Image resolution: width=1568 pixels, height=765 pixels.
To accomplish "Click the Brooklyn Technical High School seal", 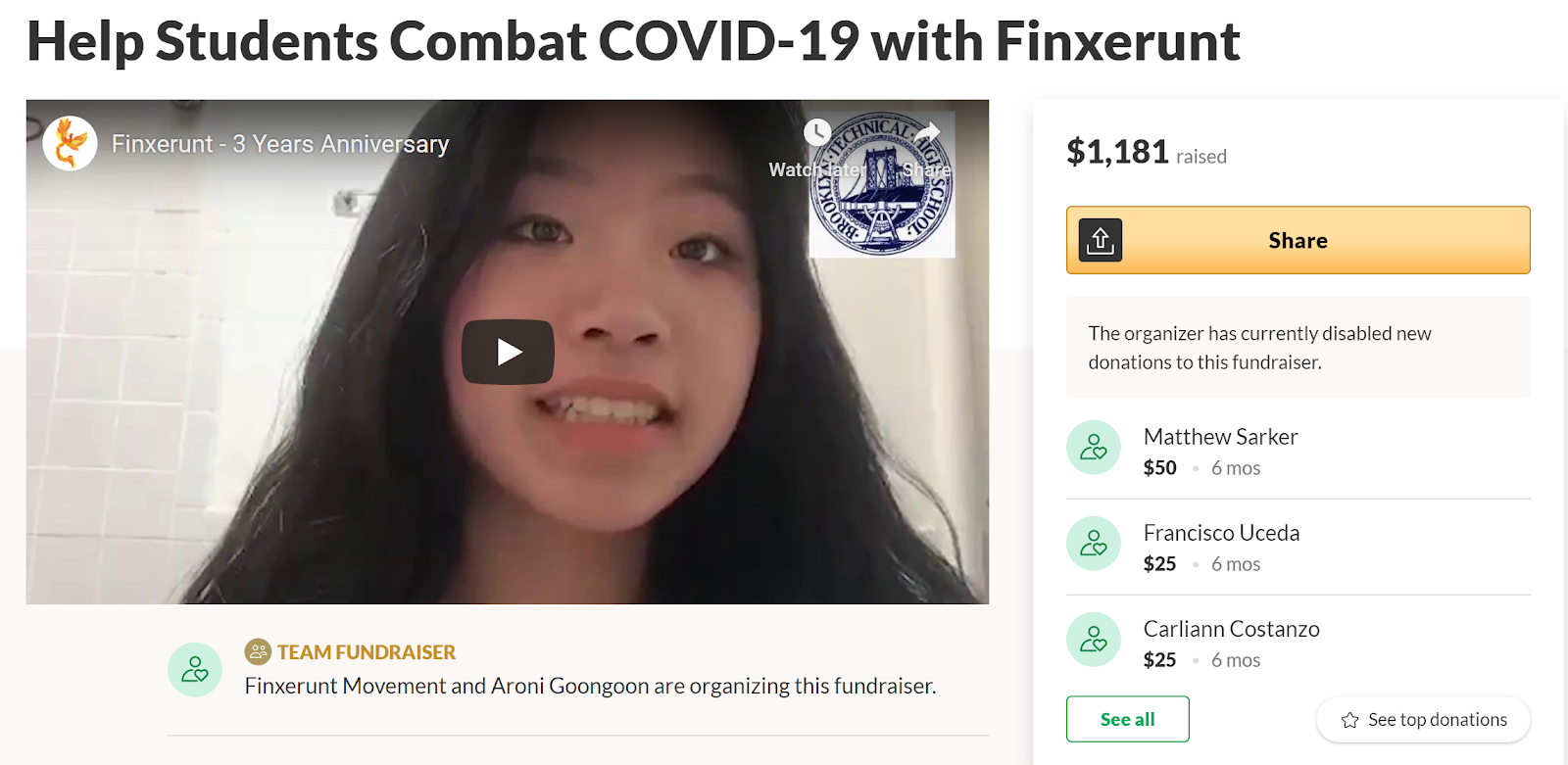I will tap(881, 184).
